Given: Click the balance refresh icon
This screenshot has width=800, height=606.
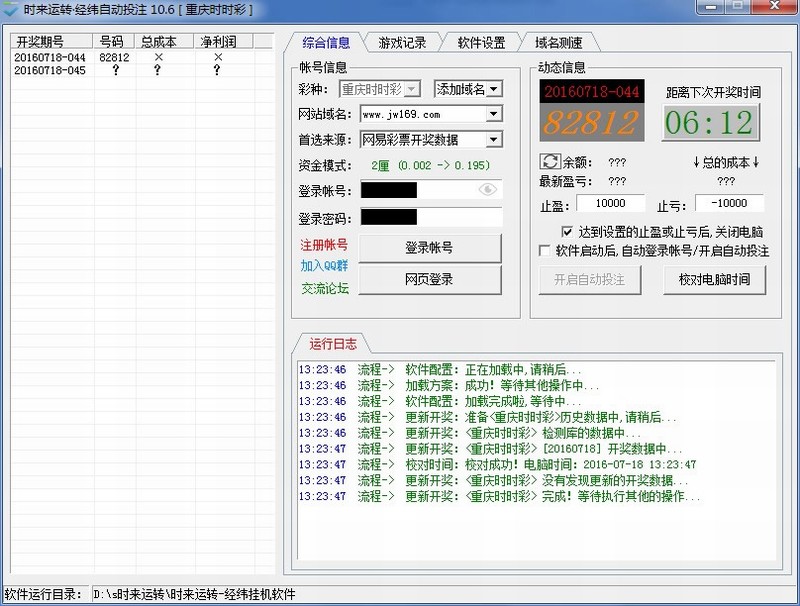Looking at the screenshot, I should click(x=549, y=161).
